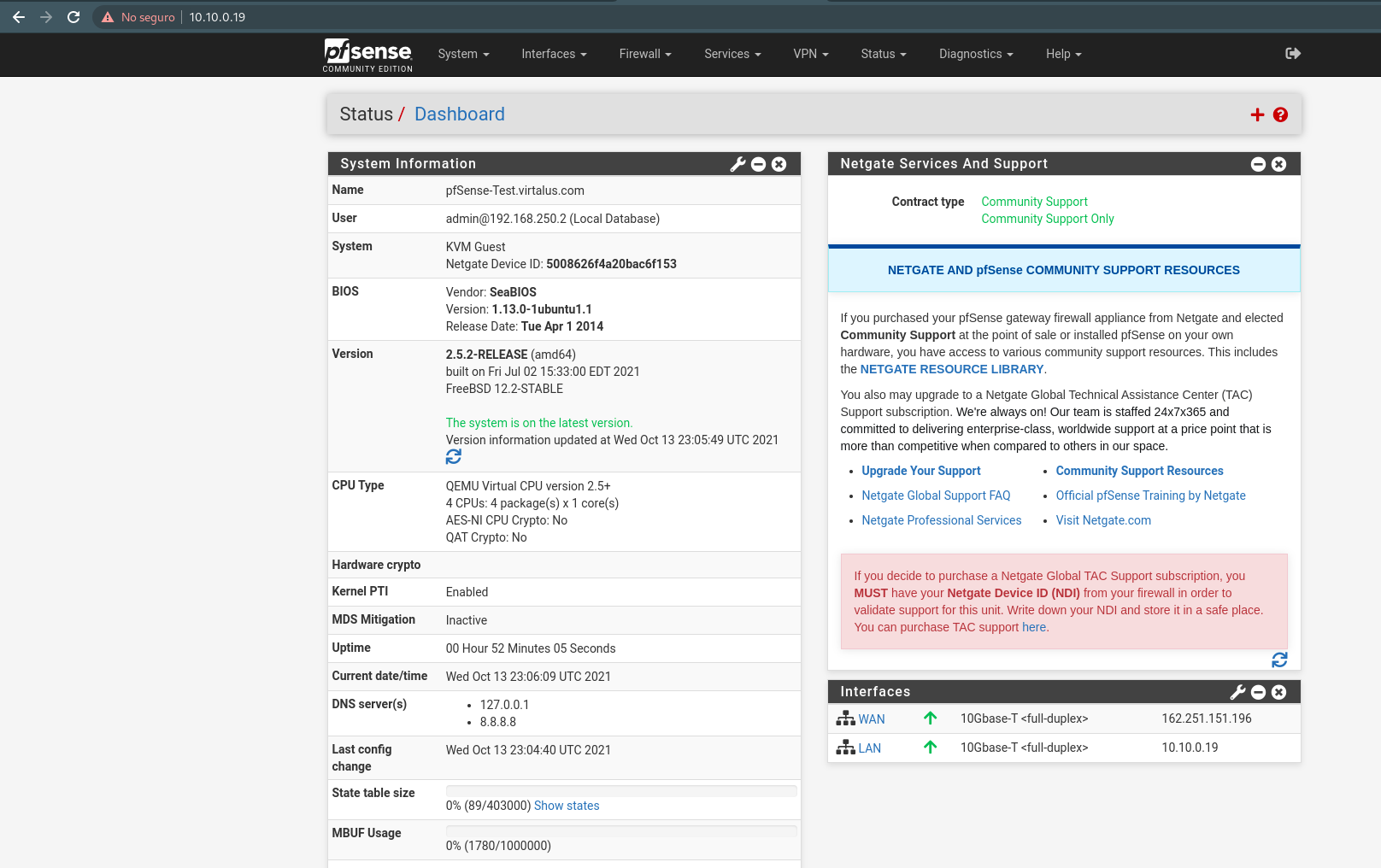Expand the Firewall dropdown menu
Image resolution: width=1381 pixels, height=868 pixels.
[645, 54]
